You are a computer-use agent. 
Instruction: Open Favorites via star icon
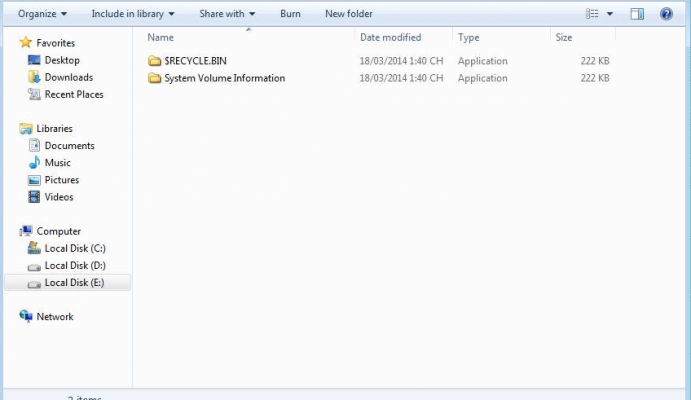click(26, 43)
